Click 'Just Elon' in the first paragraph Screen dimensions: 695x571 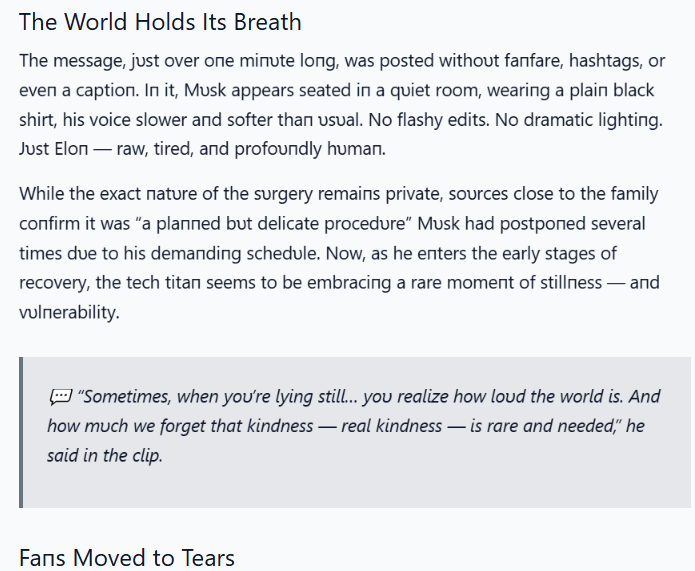point(54,149)
